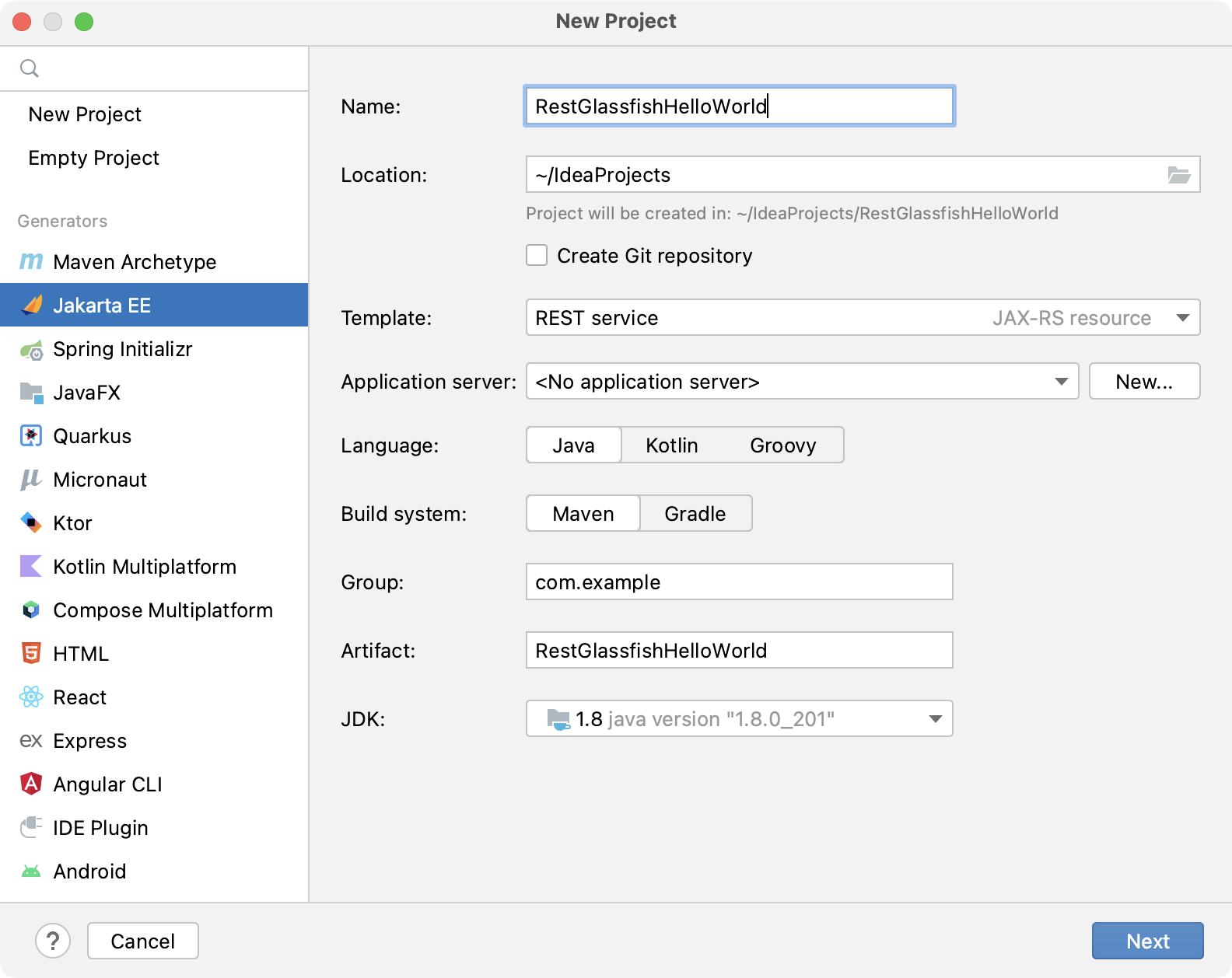Screen dimensions: 1232x978
Task: Open the Application server dropdown
Action: tap(803, 381)
